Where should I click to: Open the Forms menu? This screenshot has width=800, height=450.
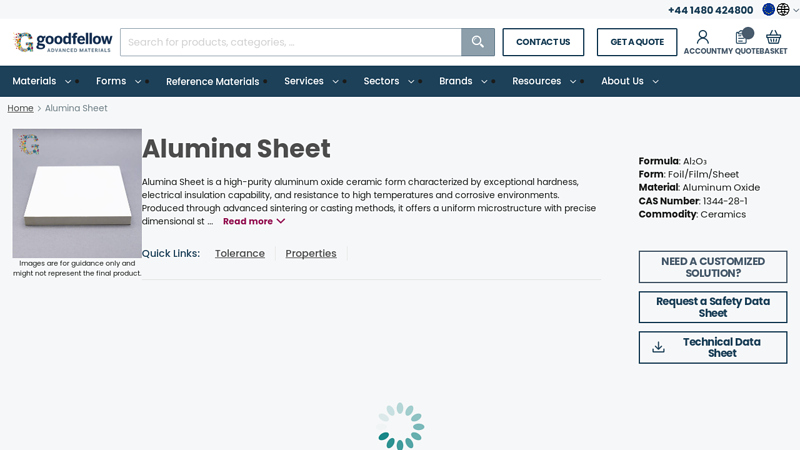coord(111,81)
